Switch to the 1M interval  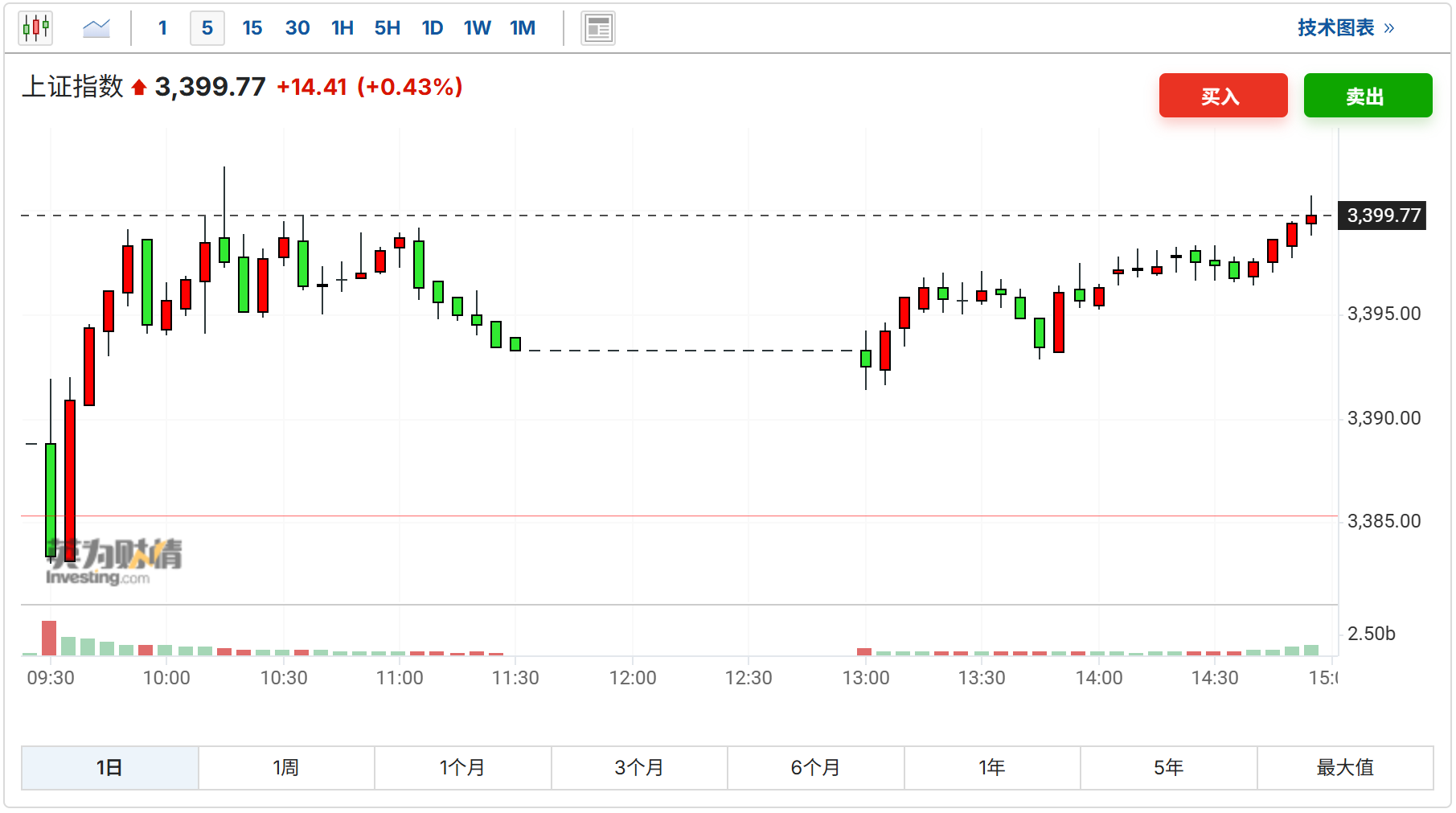click(x=523, y=28)
